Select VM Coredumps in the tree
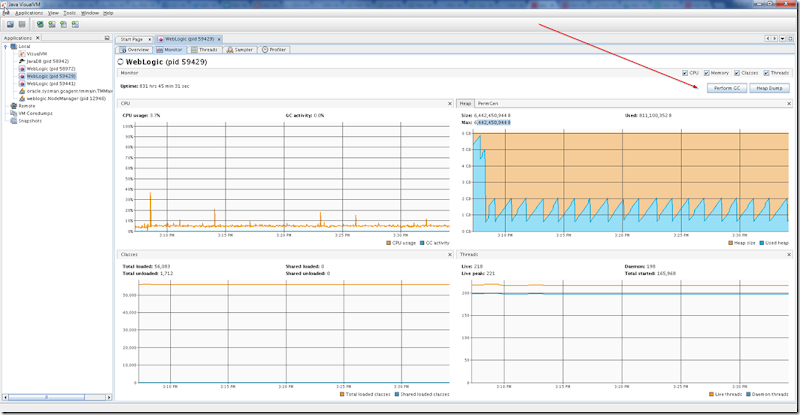Image resolution: width=800 pixels, height=415 pixels. click(x=35, y=113)
